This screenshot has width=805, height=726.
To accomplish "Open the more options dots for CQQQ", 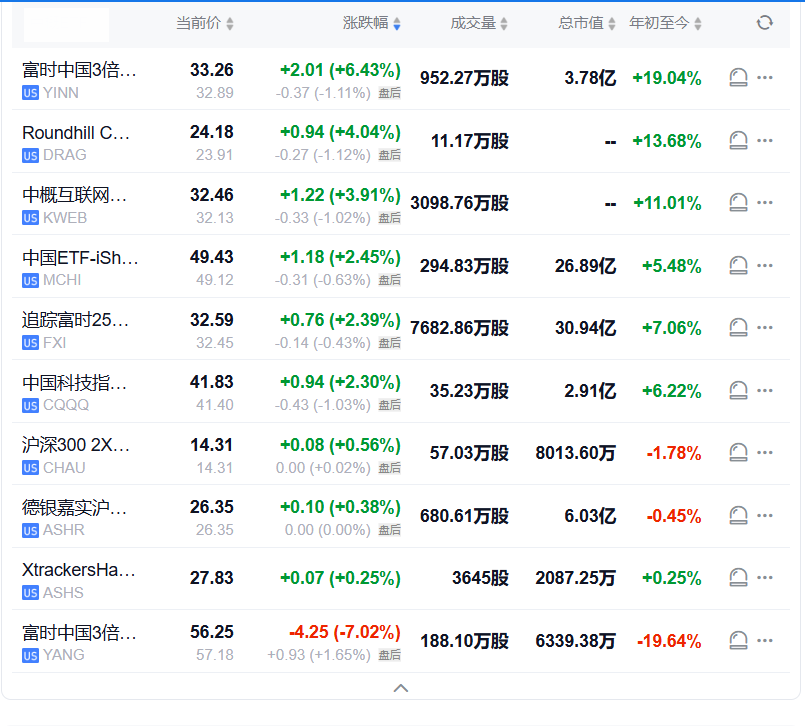I will tap(764, 390).
